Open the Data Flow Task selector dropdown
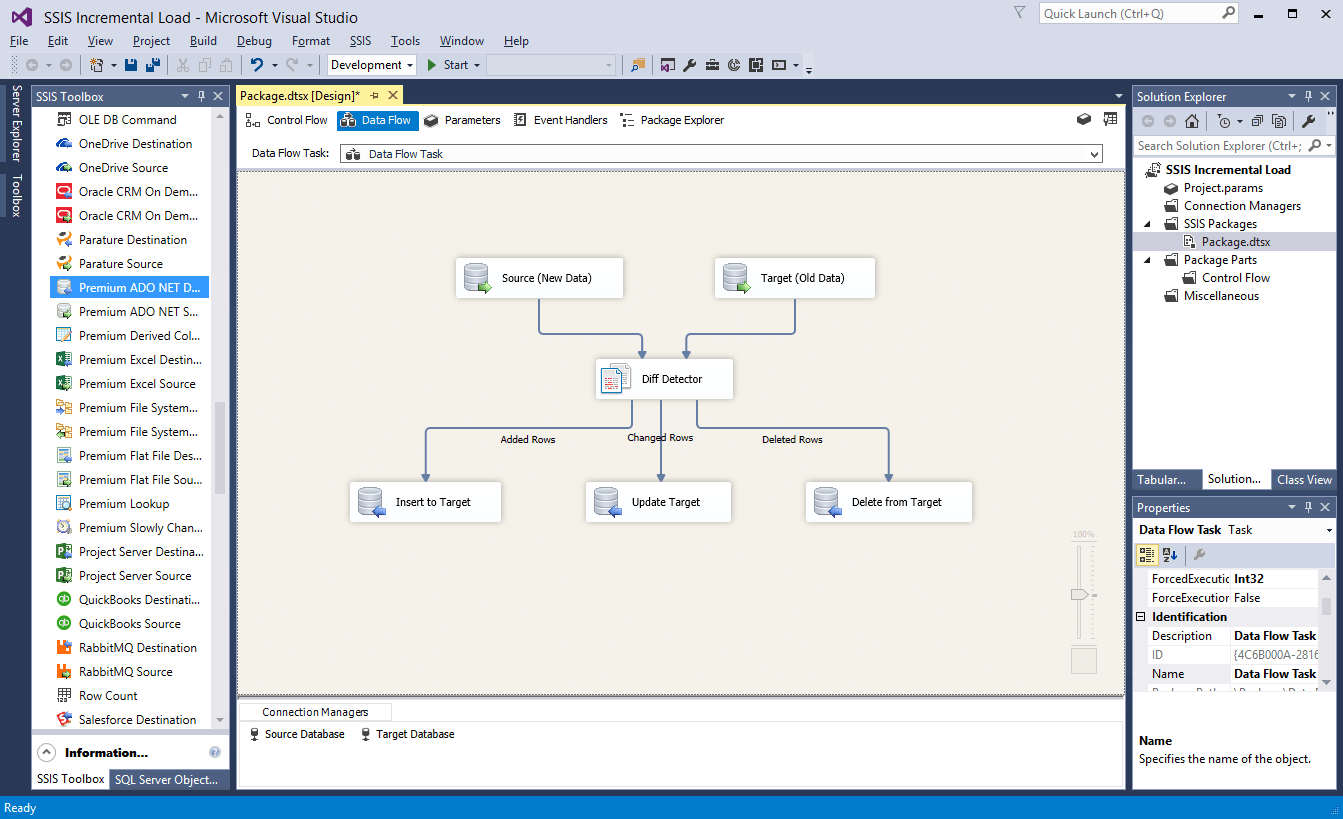 [x=1095, y=154]
